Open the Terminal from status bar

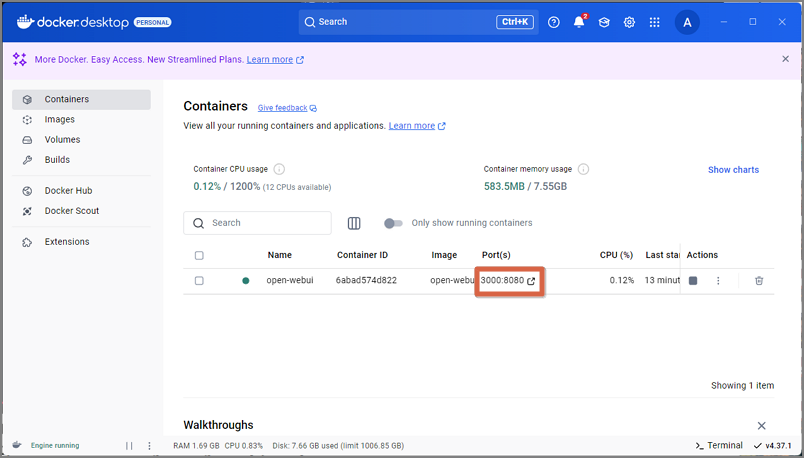pyautogui.click(x=719, y=445)
